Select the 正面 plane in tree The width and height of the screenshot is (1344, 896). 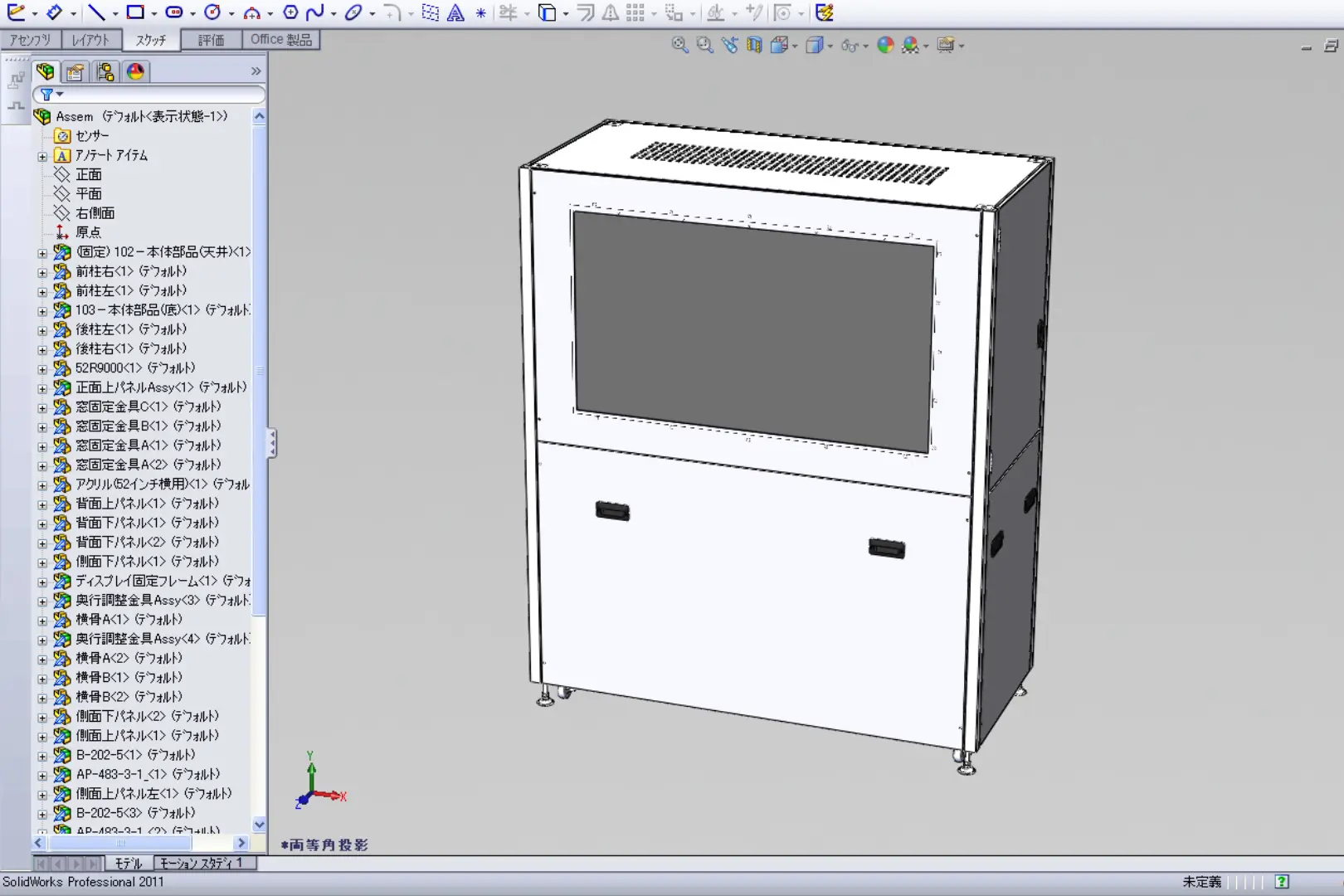[88, 174]
